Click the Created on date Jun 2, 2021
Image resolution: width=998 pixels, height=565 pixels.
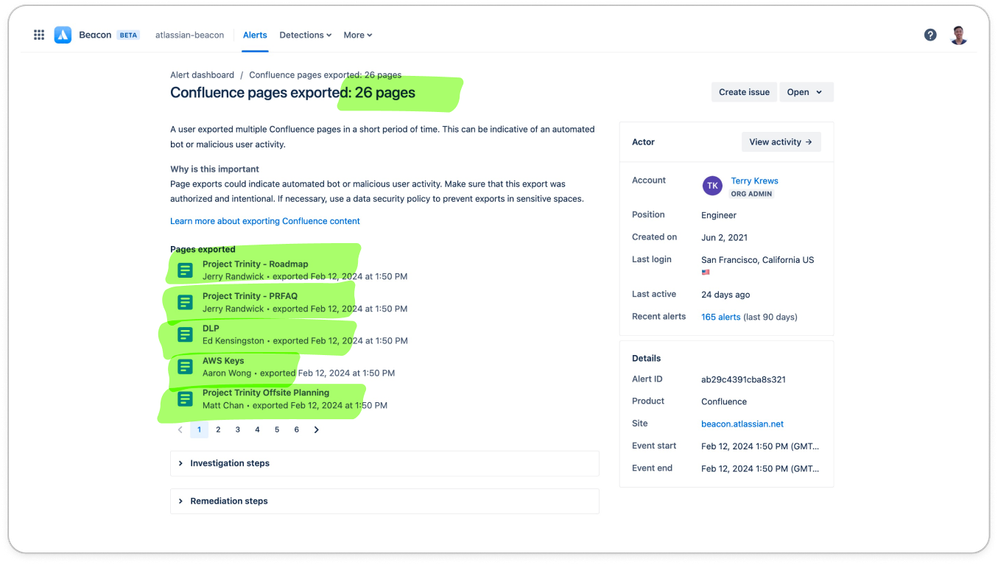[x=724, y=238]
